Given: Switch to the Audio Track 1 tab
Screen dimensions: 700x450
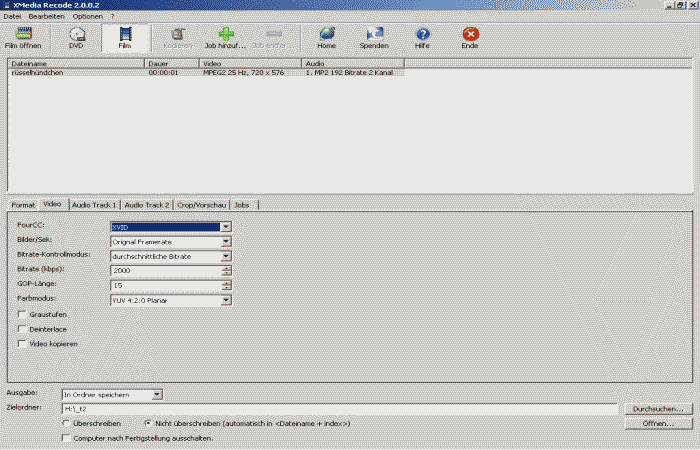Looking at the screenshot, I should 94,204.
